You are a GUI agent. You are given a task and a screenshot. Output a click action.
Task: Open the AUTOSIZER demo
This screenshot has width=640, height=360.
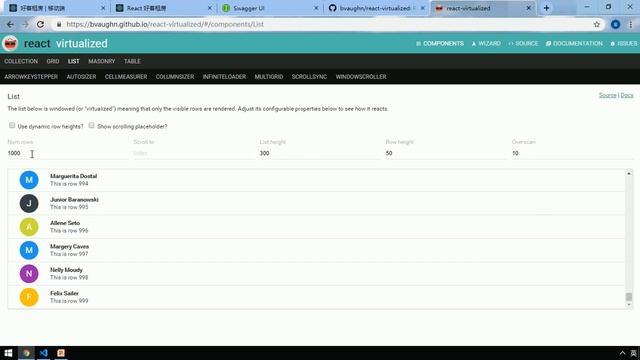[81, 77]
